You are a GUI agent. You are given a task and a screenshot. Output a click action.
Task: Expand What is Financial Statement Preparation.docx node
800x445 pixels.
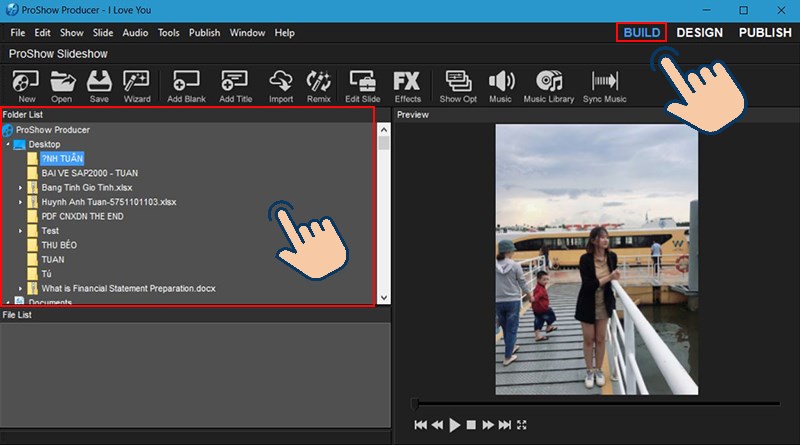20,288
